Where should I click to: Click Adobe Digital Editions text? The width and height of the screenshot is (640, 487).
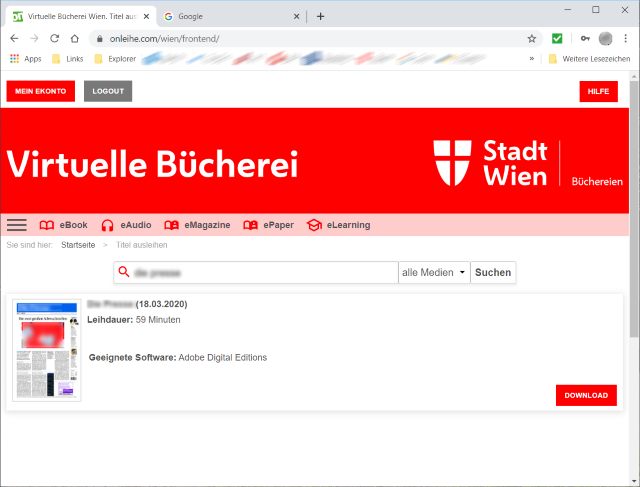point(223,358)
